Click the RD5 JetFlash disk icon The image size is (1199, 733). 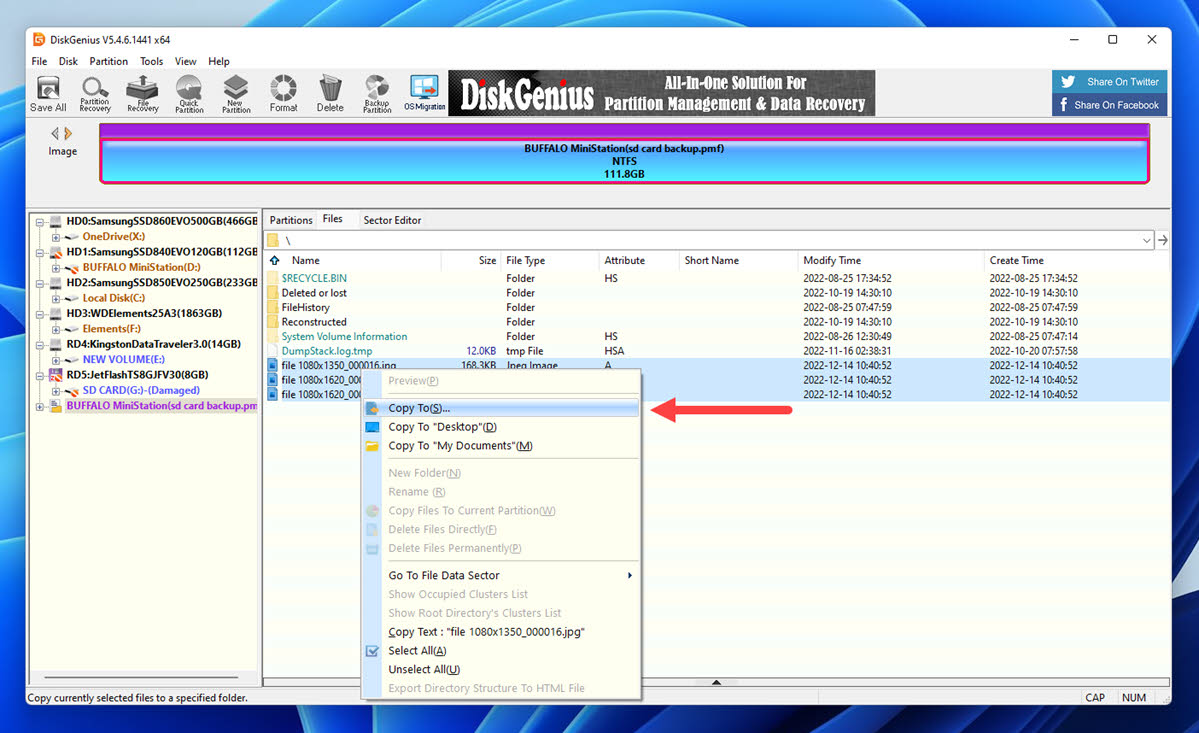pos(55,375)
